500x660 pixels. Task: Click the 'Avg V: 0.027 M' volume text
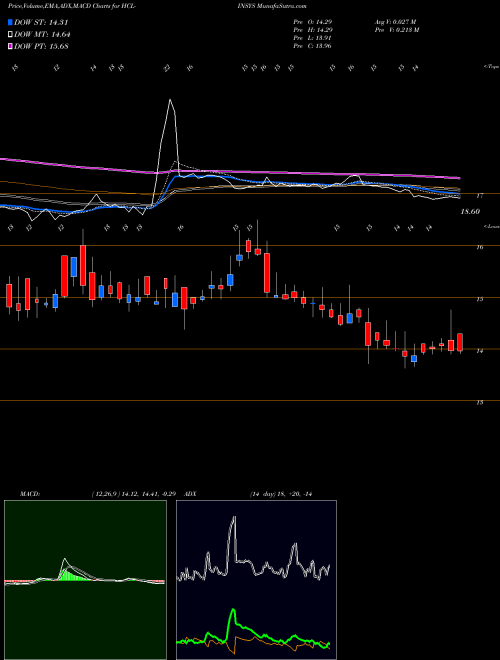pos(395,22)
